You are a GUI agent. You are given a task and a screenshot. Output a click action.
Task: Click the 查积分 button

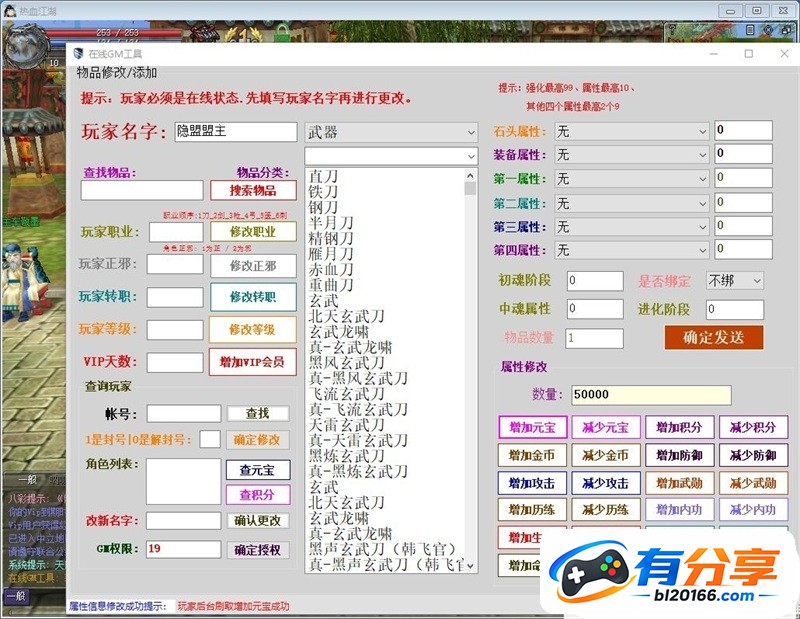tap(258, 494)
